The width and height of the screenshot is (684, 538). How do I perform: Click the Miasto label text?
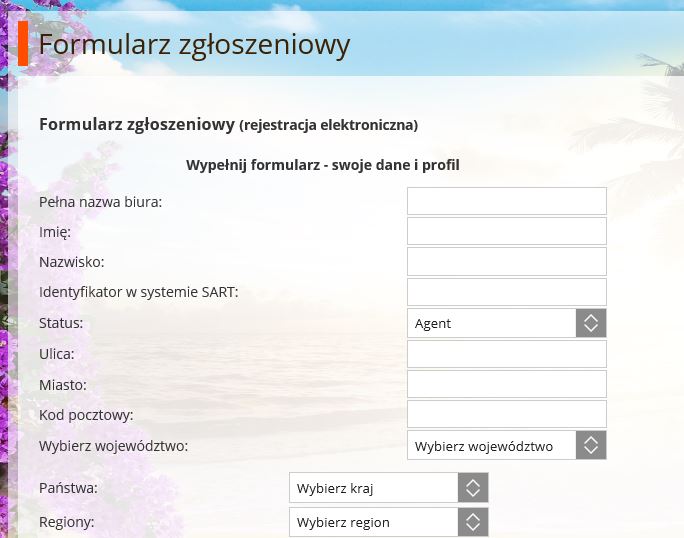click(x=63, y=385)
